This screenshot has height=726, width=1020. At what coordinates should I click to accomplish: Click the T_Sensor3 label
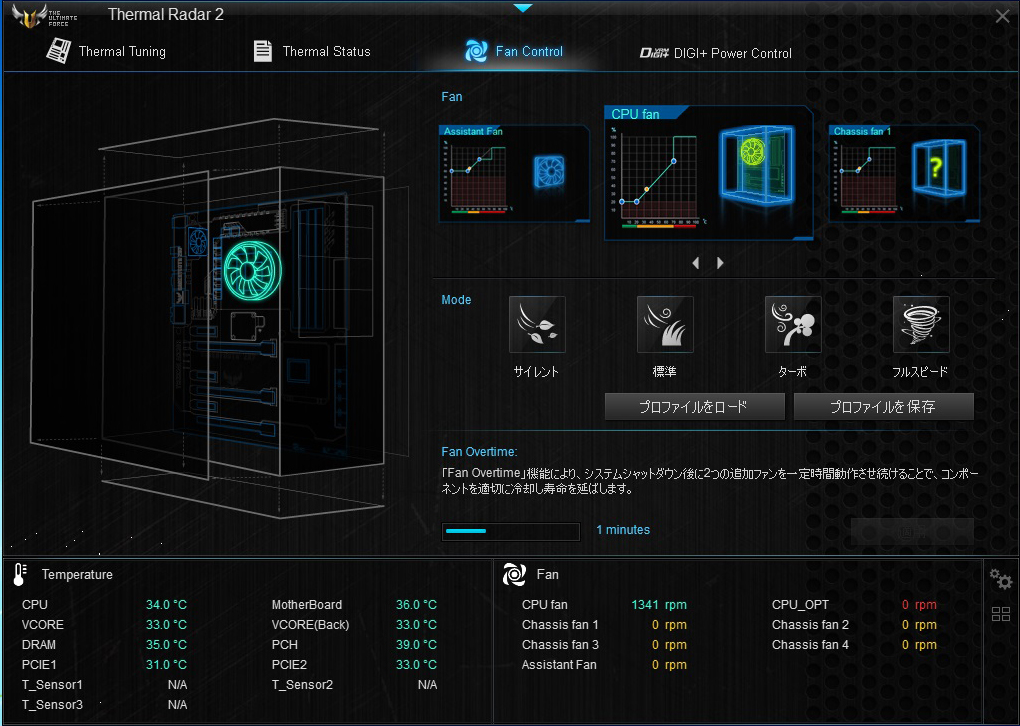tap(52, 705)
